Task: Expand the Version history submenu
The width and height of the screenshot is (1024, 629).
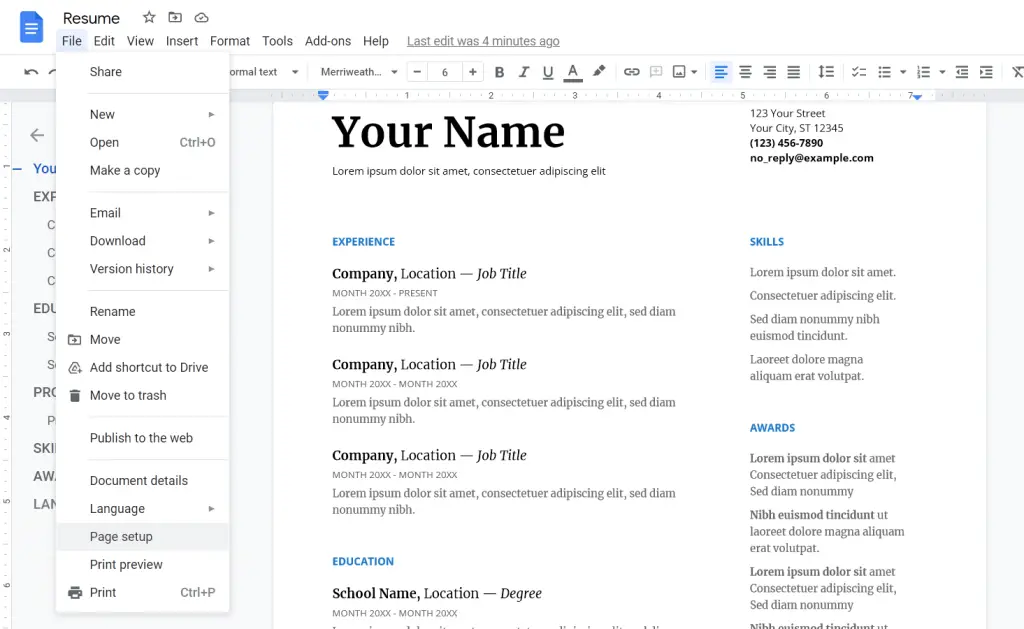Action: (x=143, y=269)
